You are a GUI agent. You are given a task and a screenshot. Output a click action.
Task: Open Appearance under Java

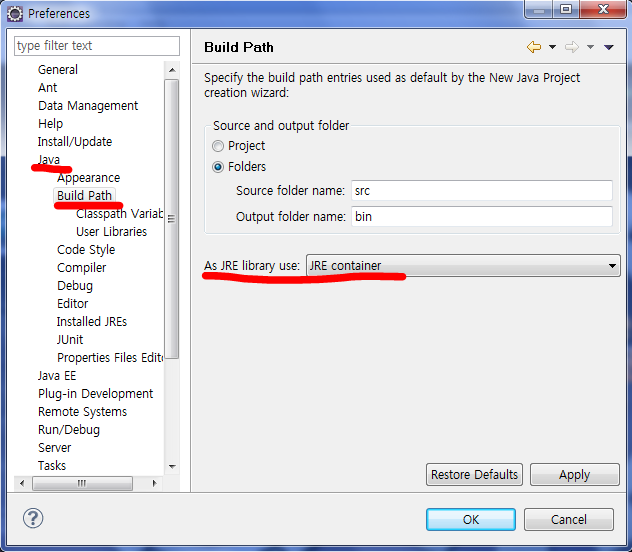pos(89,178)
